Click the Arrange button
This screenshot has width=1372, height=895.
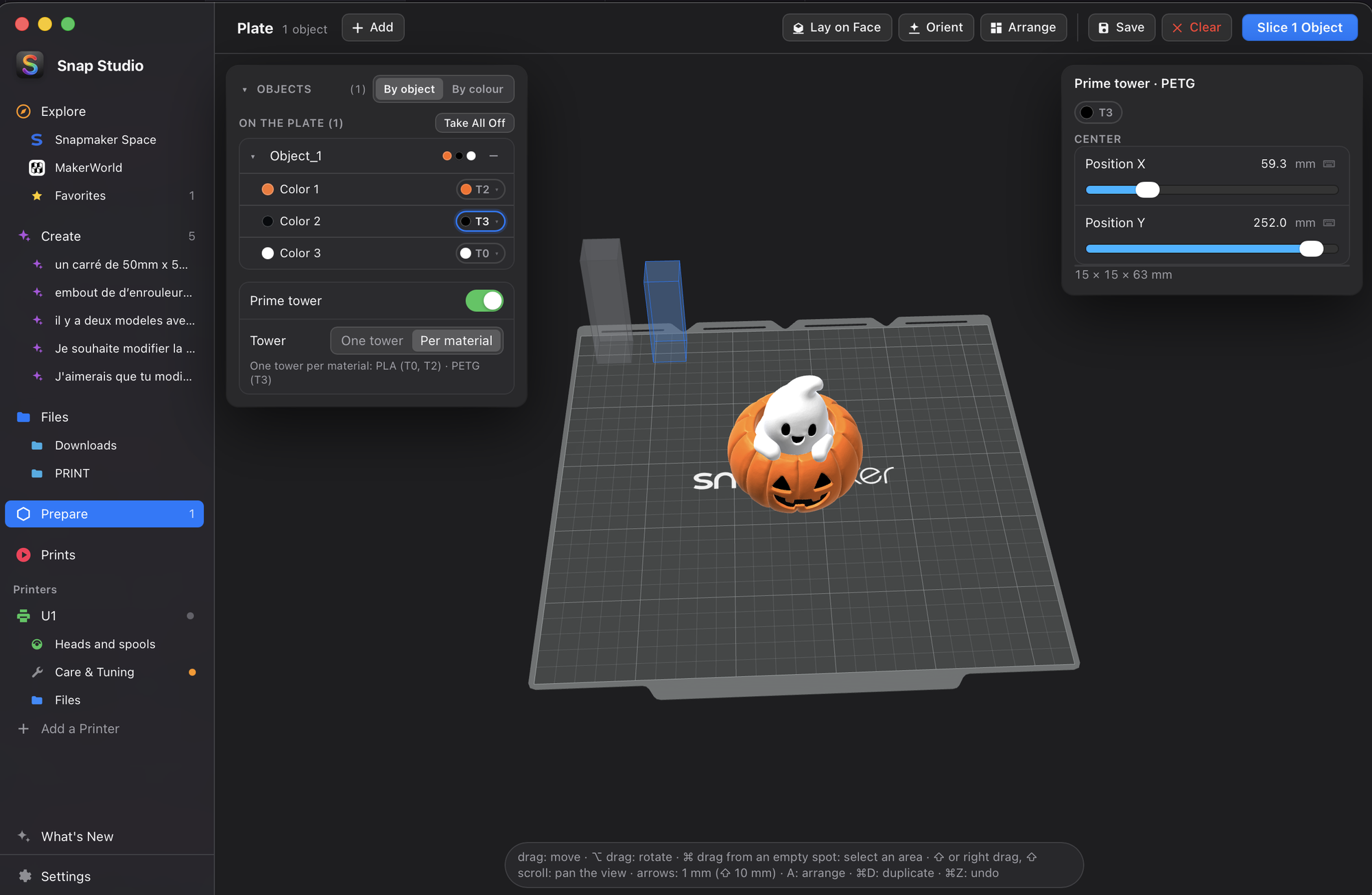pyautogui.click(x=1024, y=27)
